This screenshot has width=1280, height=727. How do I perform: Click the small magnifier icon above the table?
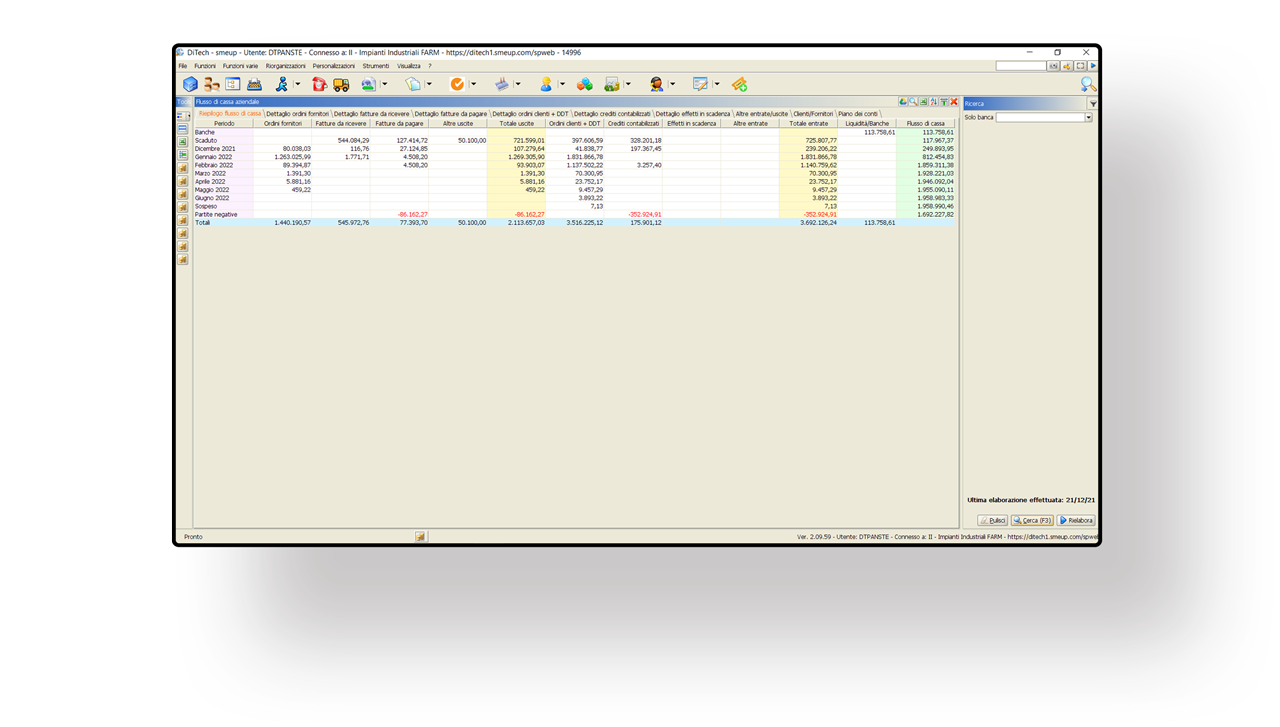(x=913, y=102)
